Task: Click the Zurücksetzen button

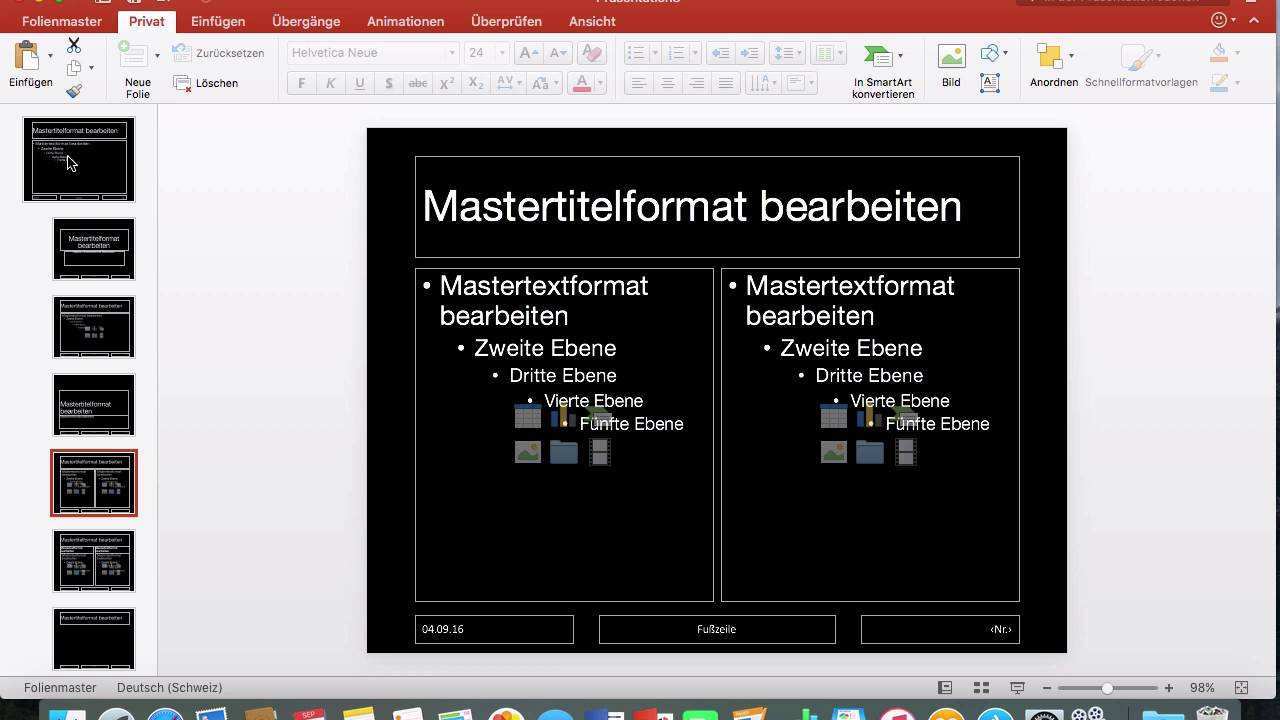Action: tap(219, 53)
